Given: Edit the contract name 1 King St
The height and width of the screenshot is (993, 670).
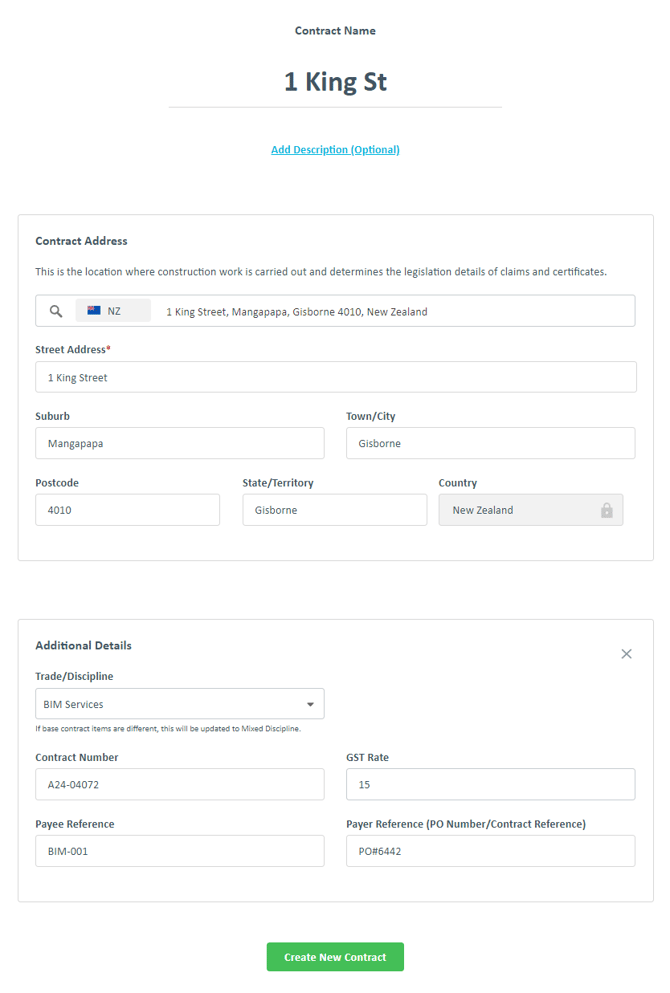Looking at the screenshot, I should pyautogui.click(x=335, y=81).
